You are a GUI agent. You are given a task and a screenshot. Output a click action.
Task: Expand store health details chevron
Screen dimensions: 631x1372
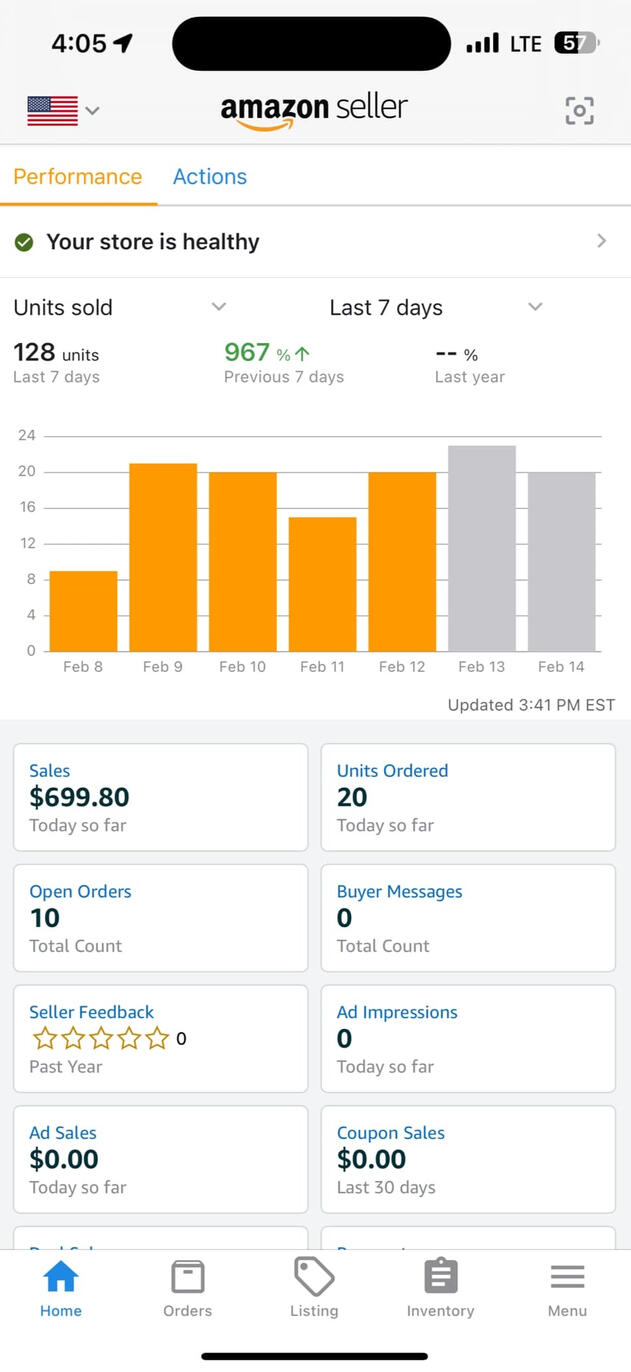(601, 241)
